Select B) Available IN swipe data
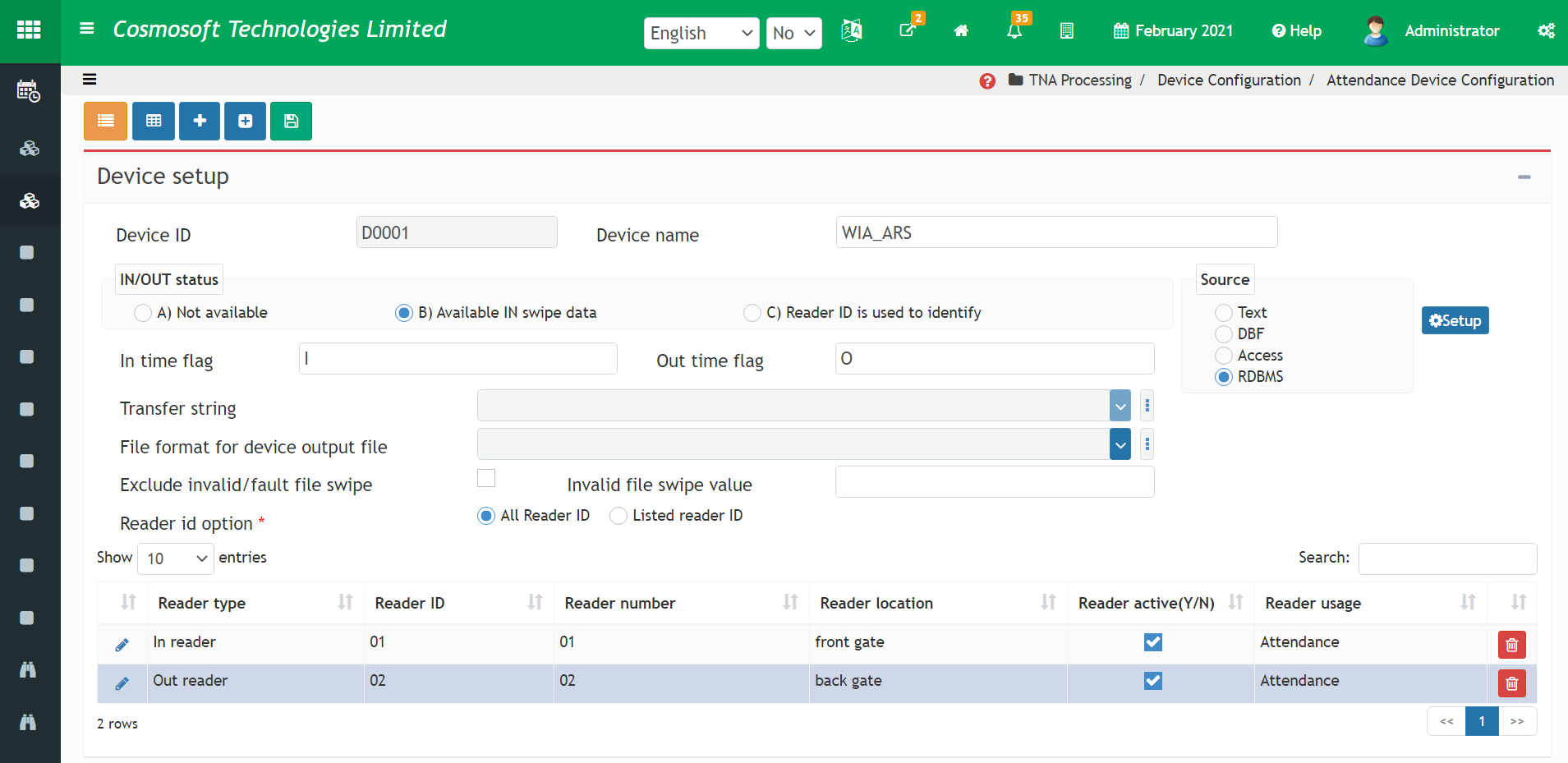Screen dimensions: 1568x763 point(403,313)
